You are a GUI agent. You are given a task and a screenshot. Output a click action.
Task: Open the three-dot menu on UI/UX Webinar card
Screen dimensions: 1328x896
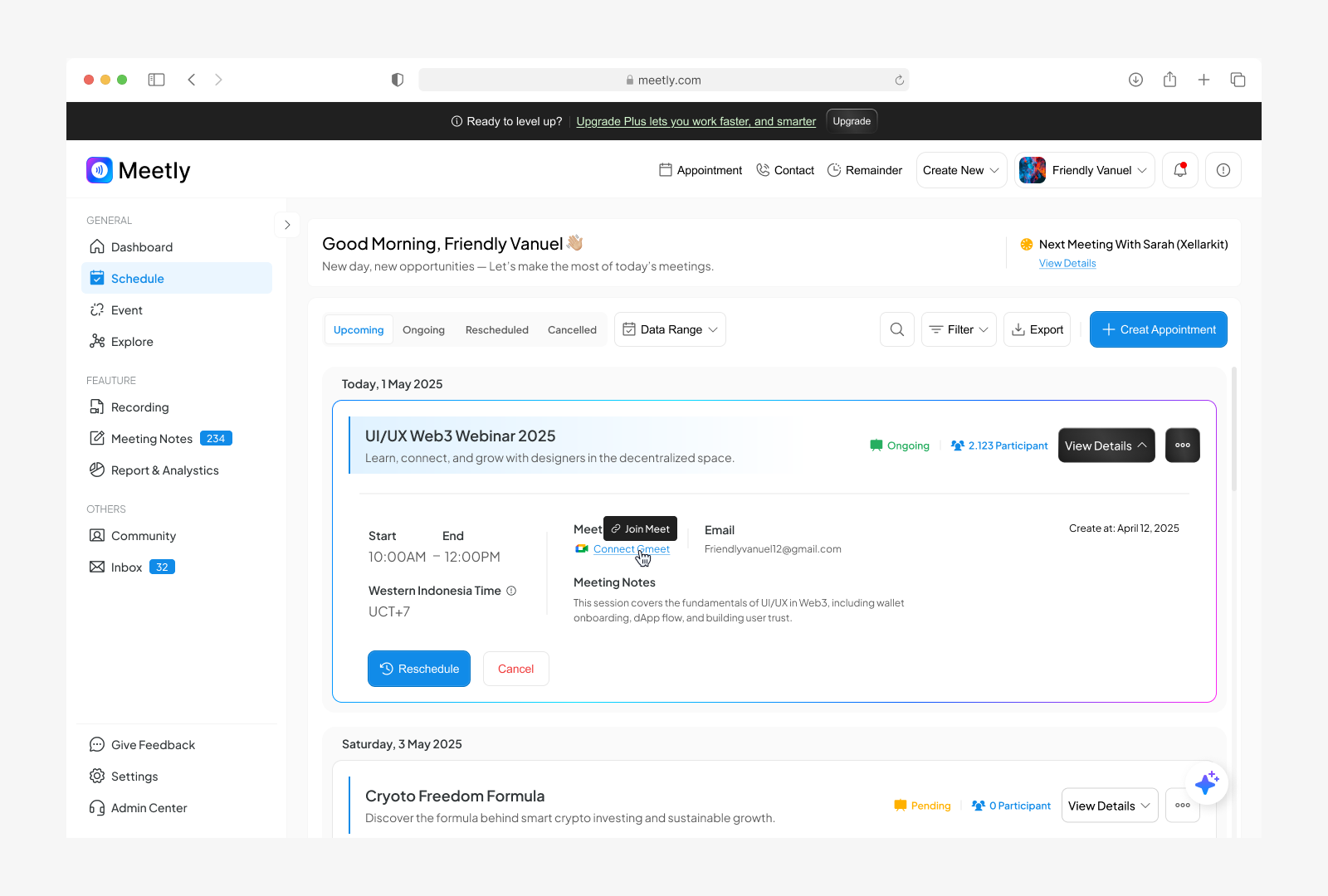pyautogui.click(x=1182, y=445)
